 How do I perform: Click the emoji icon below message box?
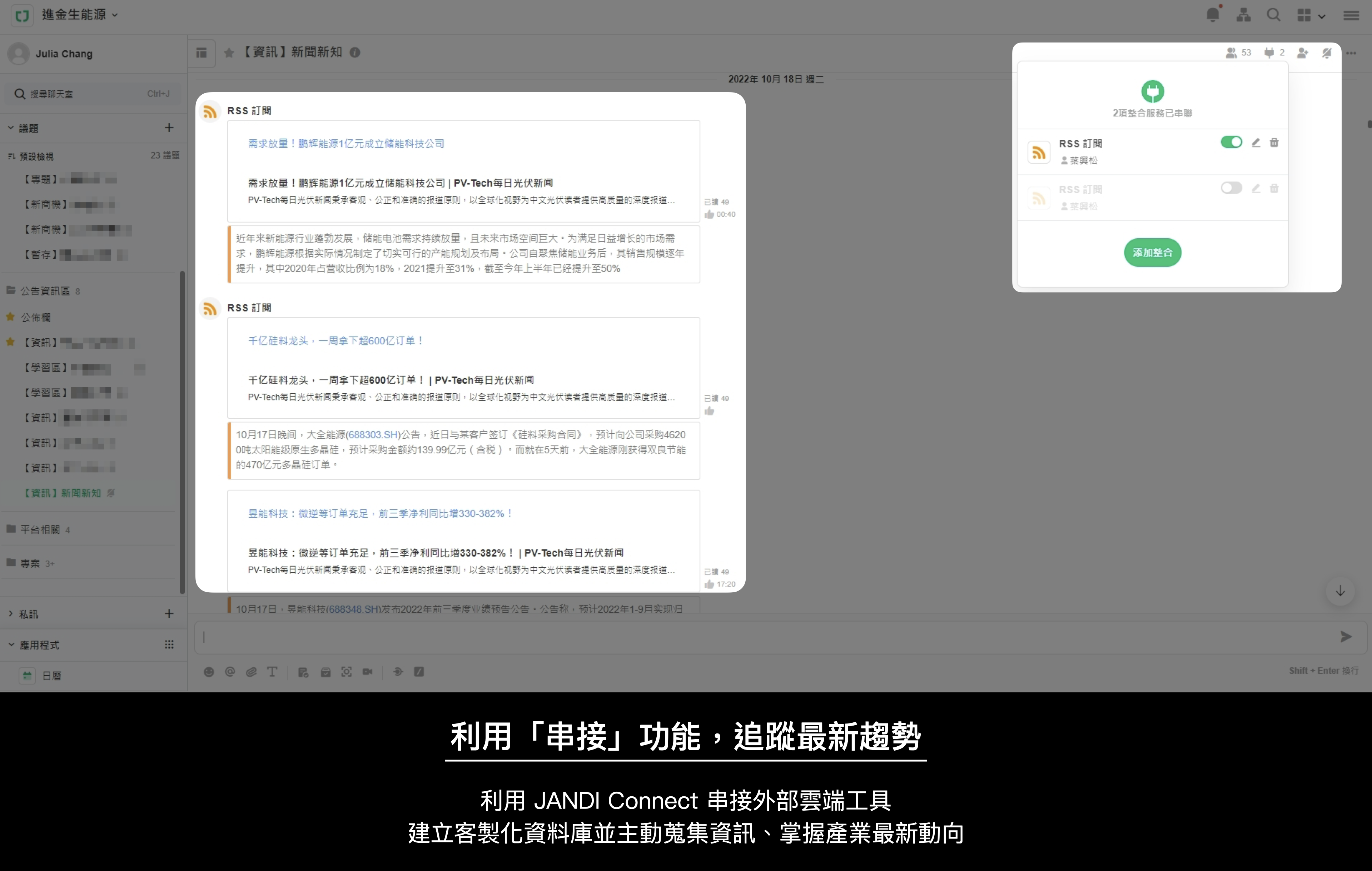point(209,672)
